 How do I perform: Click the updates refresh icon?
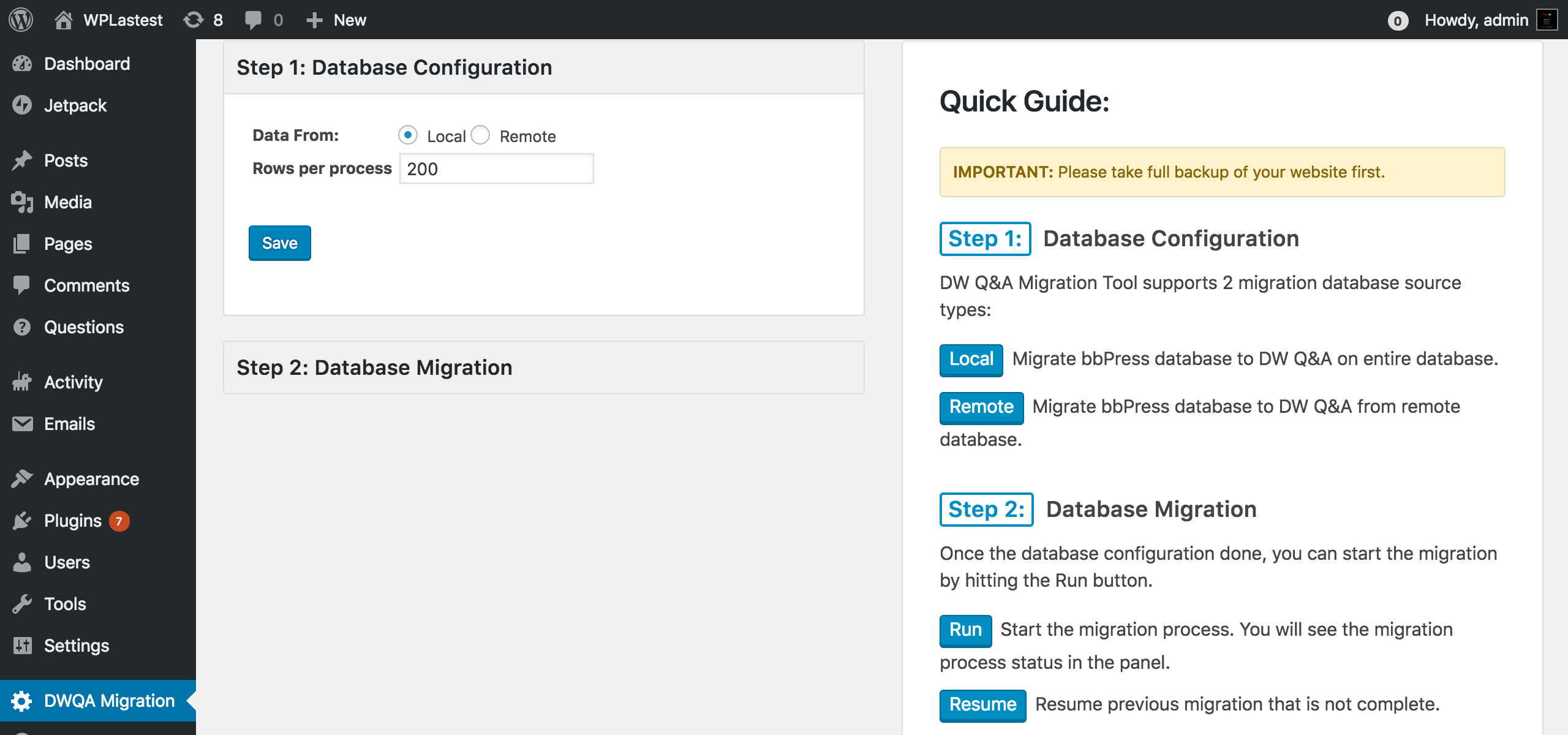tap(194, 20)
